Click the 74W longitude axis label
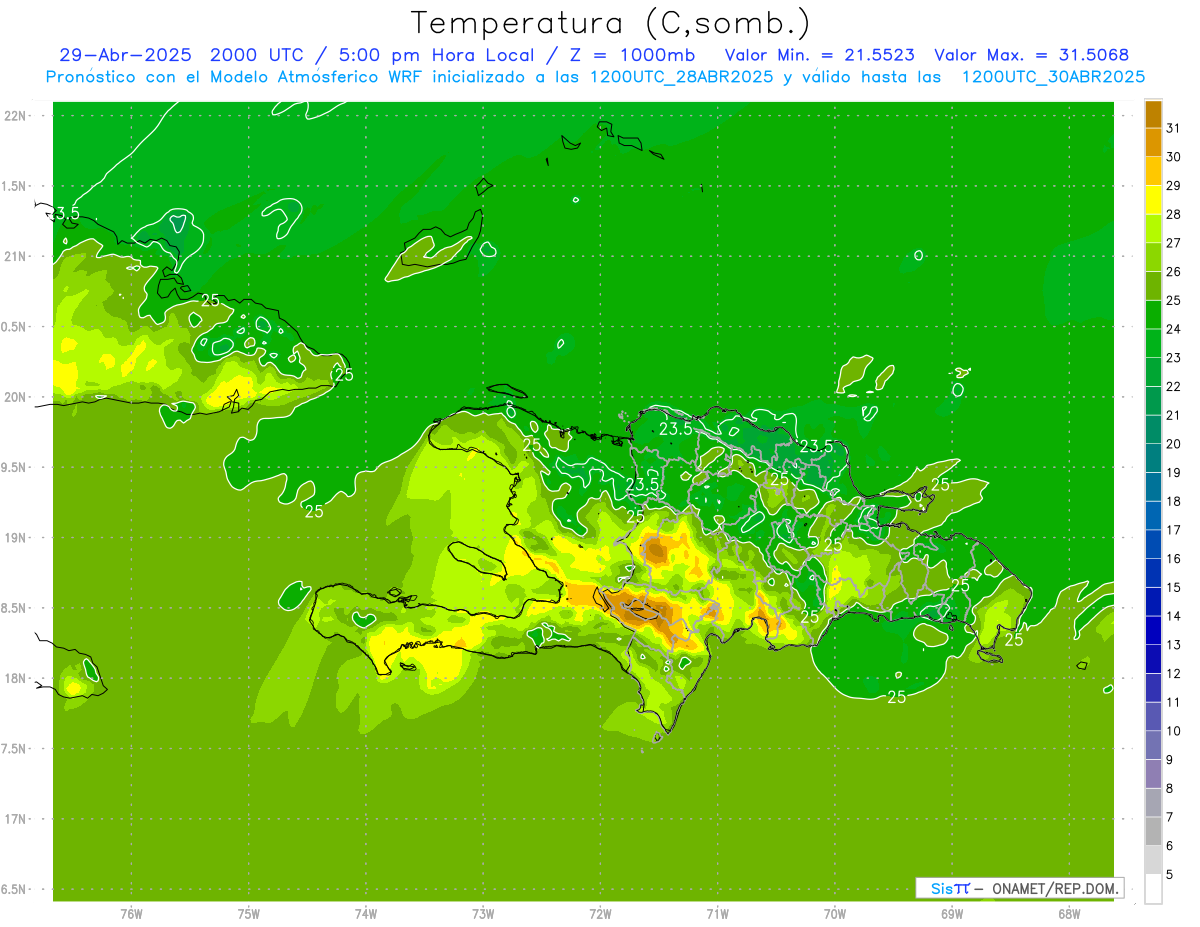The image size is (1200, 927). click(366, 913)
